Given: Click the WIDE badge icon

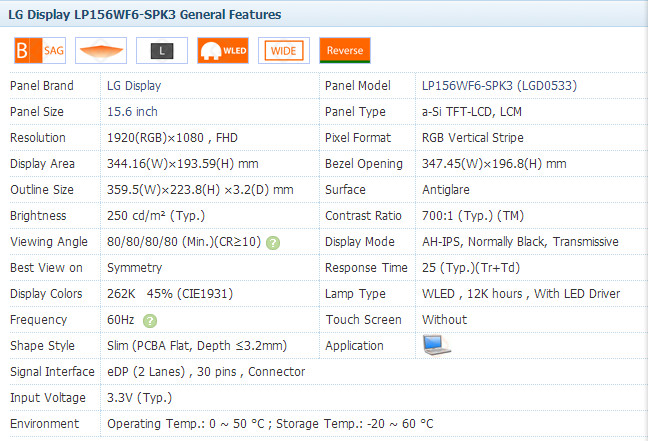Looking at the screenshot, I should coord(284,50).
